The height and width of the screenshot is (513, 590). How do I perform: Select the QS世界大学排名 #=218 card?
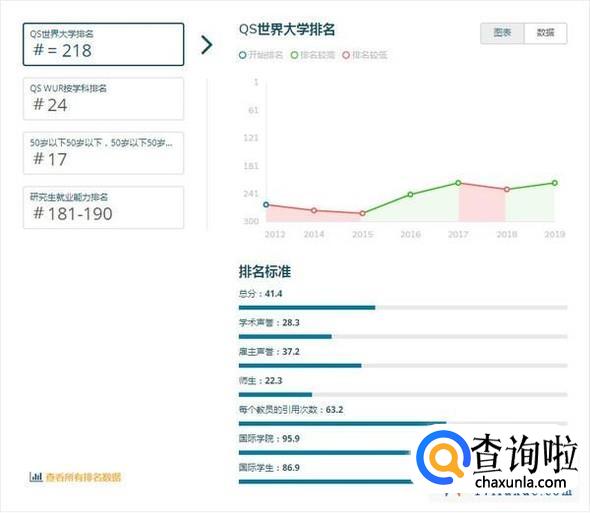pyautogui.click(x=103, y=44)
